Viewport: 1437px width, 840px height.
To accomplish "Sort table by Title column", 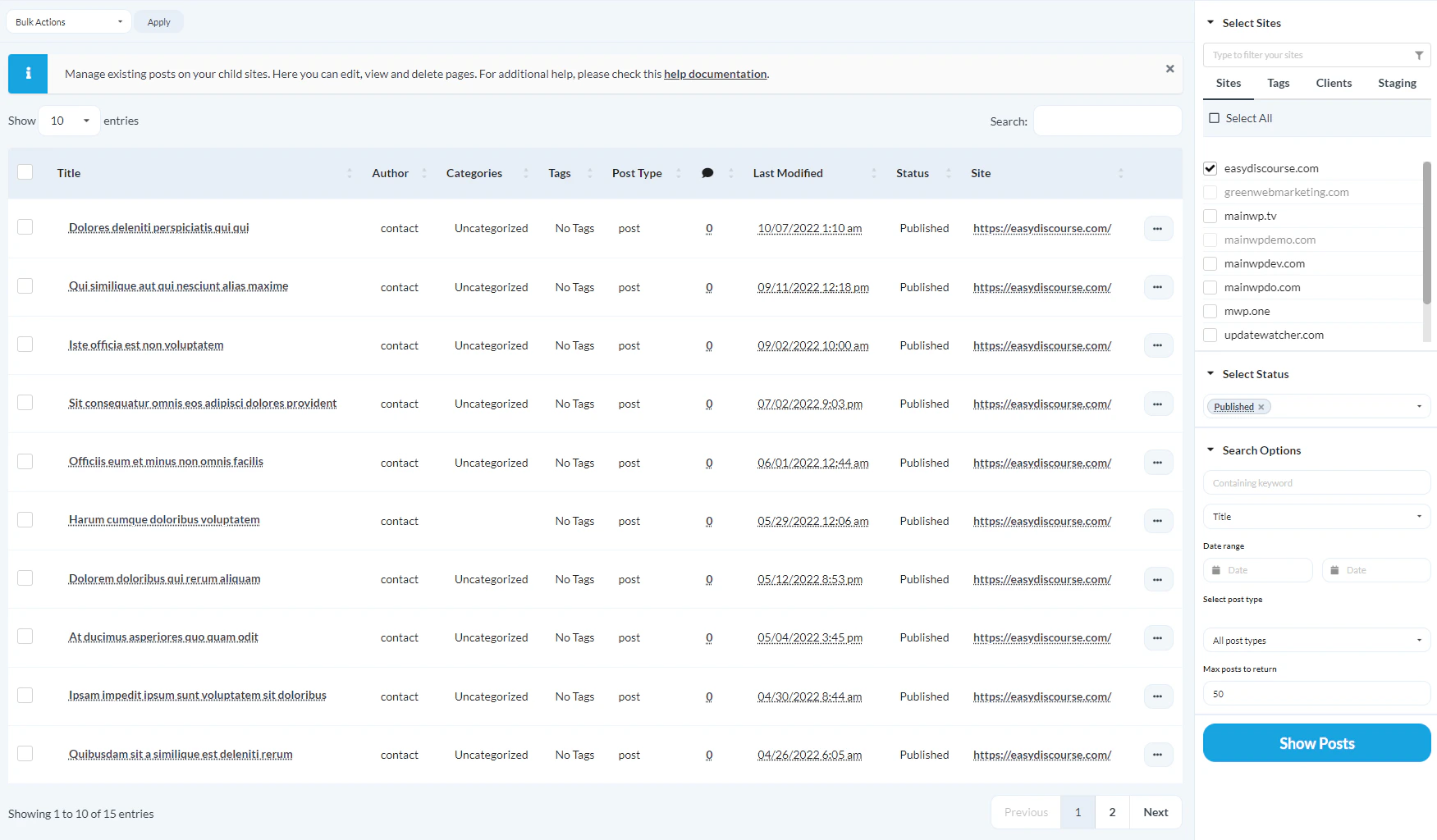I will click(69, 173).
